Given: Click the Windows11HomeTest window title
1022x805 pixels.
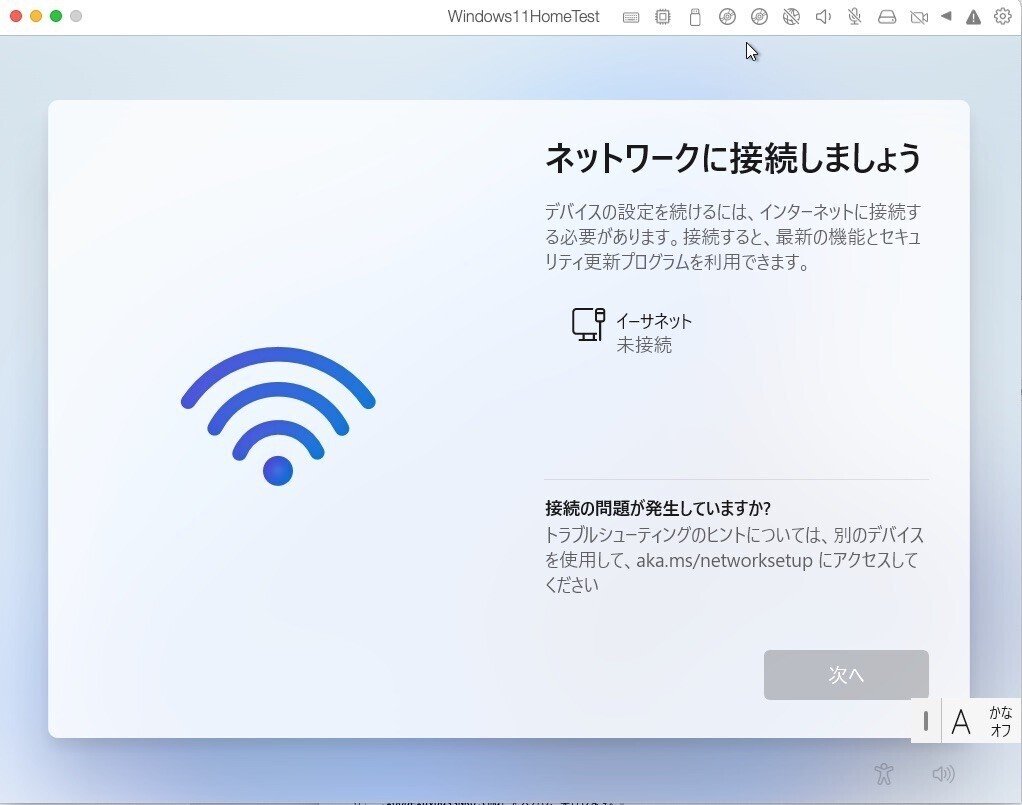Looking at the screenshot, I should pos(523,17).
